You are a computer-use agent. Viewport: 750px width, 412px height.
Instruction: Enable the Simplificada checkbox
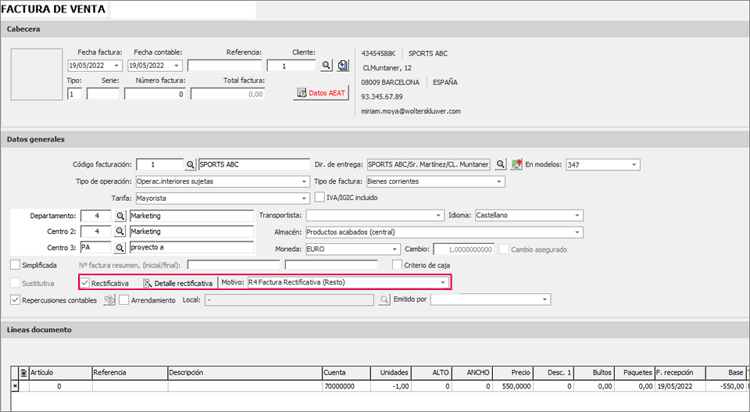coord(15,265)
